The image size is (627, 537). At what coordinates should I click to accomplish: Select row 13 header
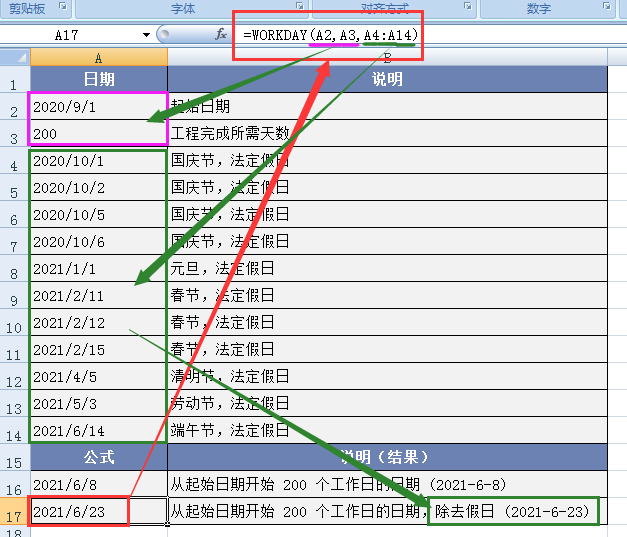click(15, 403)
